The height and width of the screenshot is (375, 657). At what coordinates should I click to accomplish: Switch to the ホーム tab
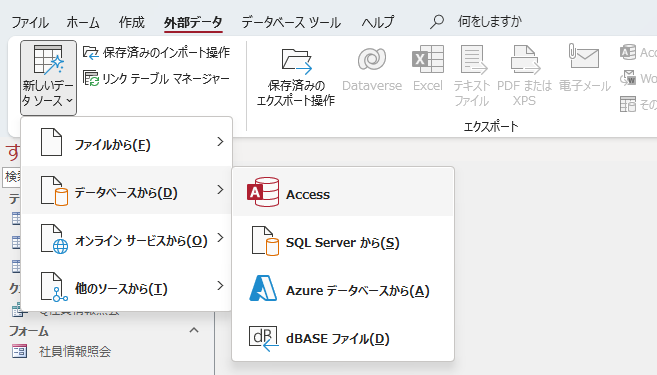point(83,22)
